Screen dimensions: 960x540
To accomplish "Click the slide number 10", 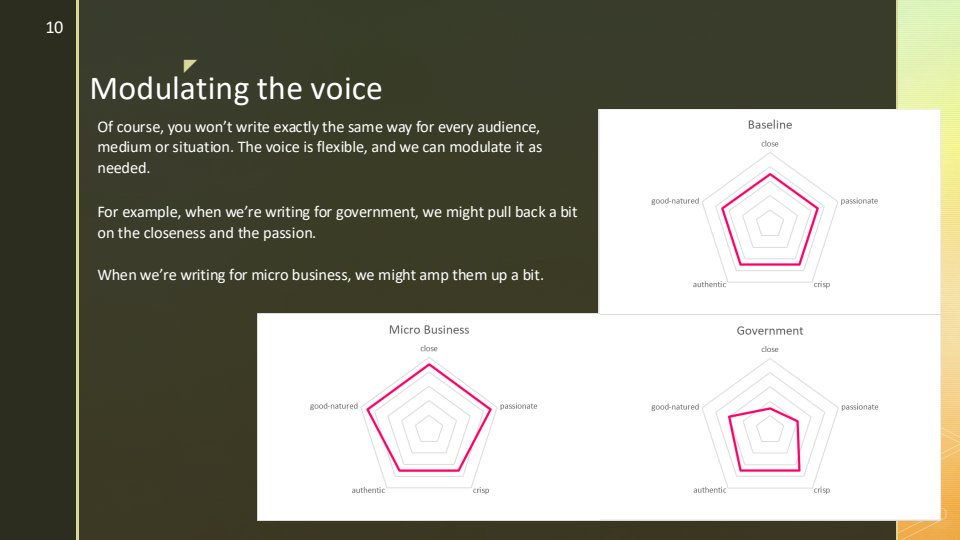I will pos(54,28).
